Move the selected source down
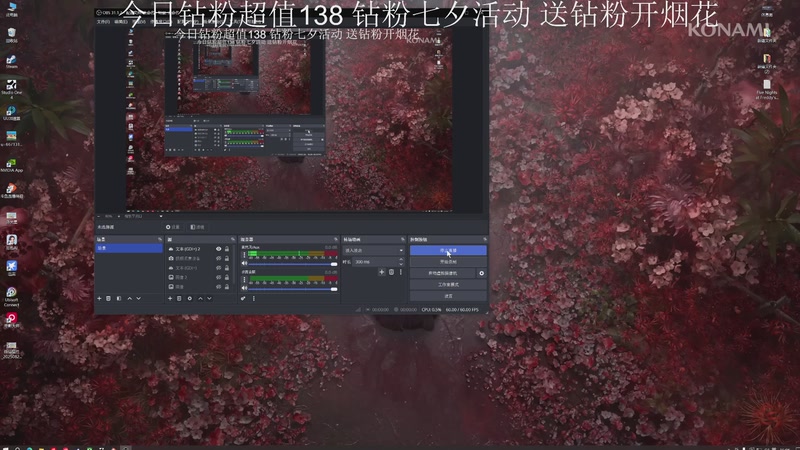Image resolution: width=800 pixels, height=450 pixels. 209,298
